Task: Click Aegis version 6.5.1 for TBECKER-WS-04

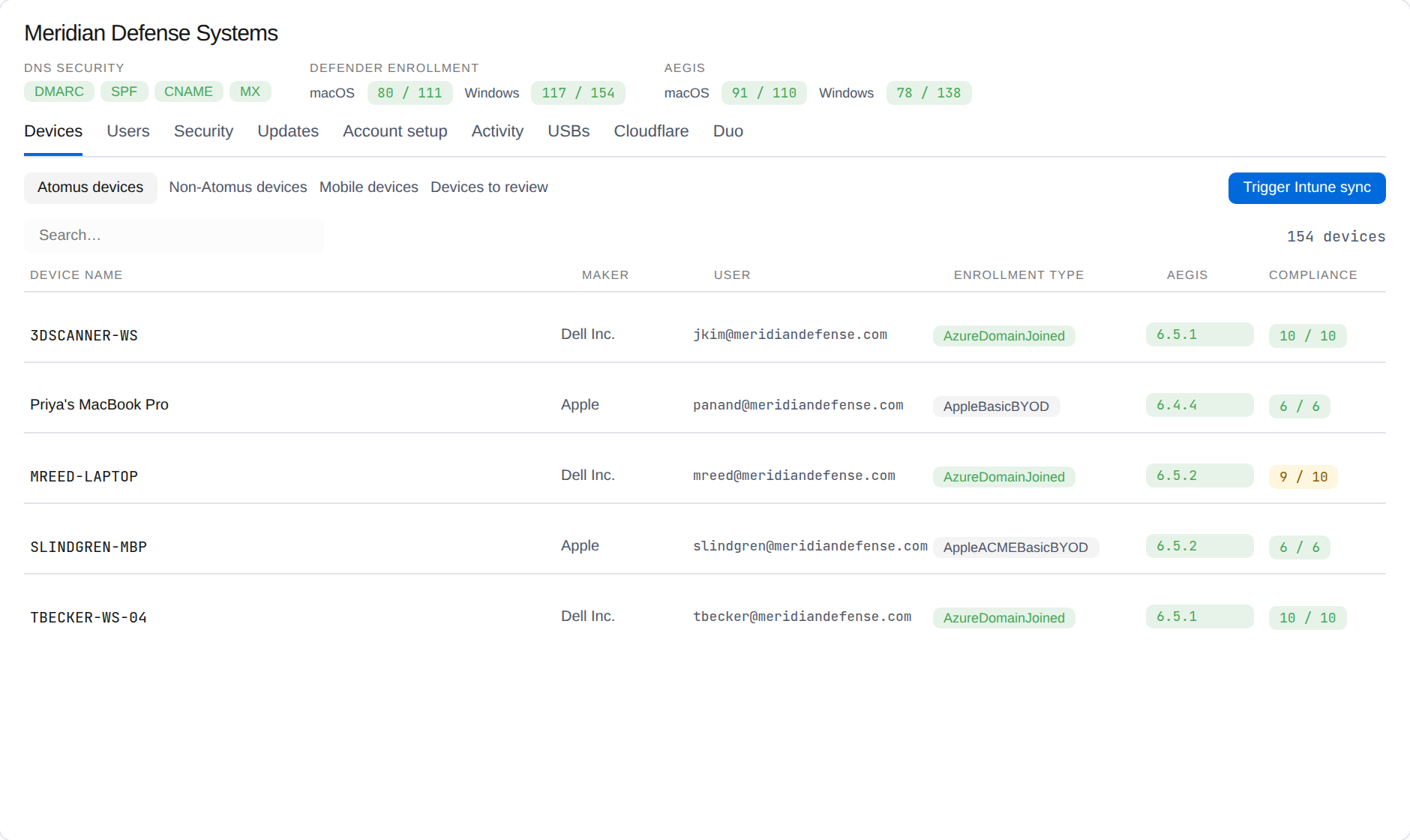Action: tap(1199, 616)
